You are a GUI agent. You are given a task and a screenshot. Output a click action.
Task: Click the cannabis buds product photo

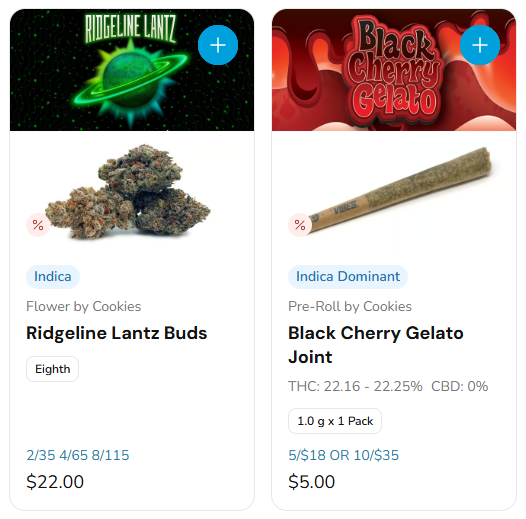pyautogui.click(x=128, y=192)
